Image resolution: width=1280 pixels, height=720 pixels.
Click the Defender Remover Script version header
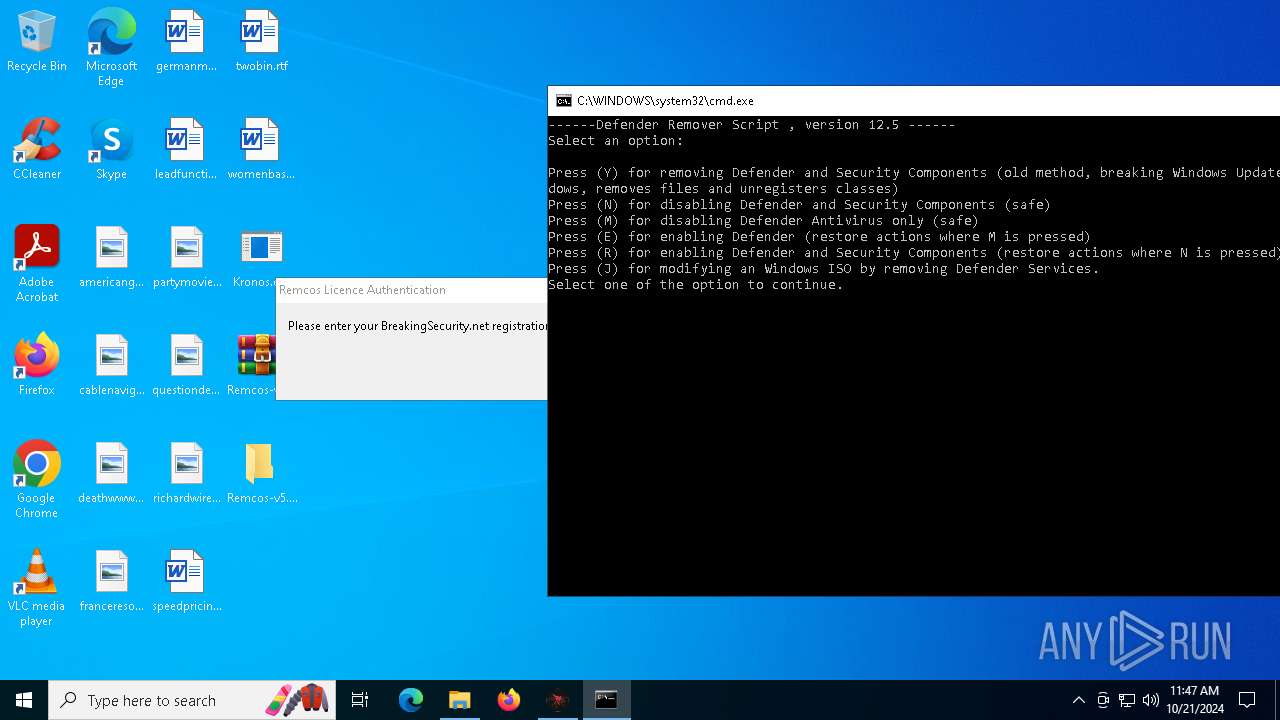point(751,125)
